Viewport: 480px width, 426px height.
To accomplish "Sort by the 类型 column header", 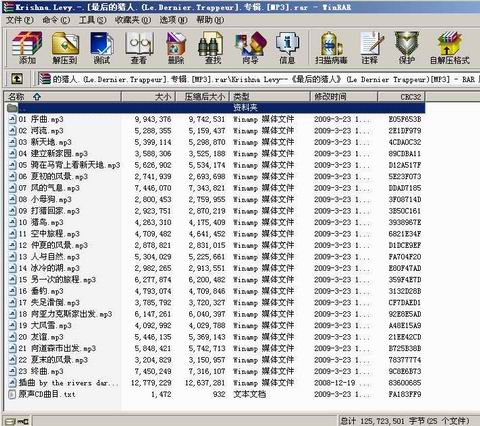I will 270,97.
